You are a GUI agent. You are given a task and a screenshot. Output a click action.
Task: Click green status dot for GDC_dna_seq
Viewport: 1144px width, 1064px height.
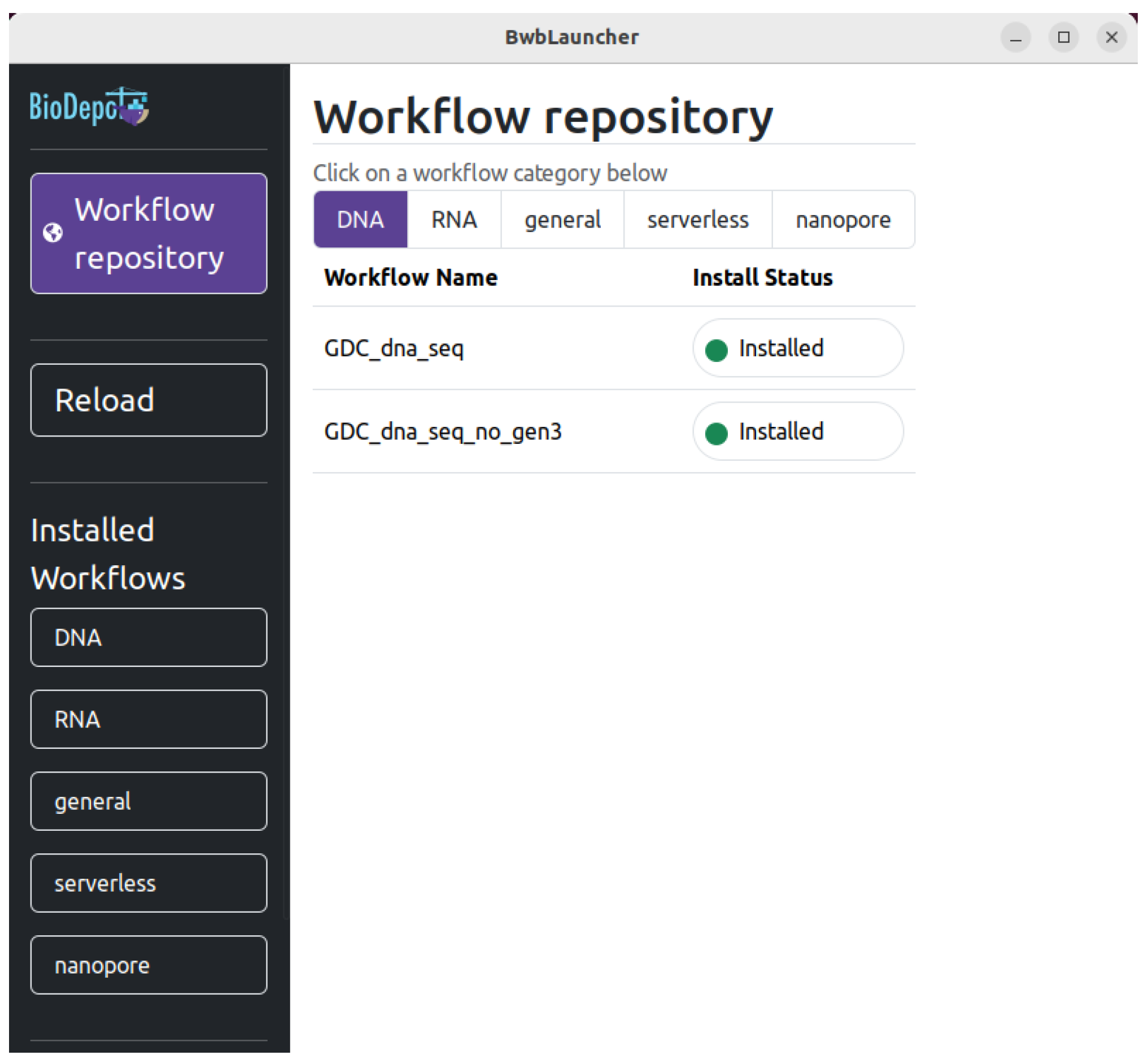[717, 350]
